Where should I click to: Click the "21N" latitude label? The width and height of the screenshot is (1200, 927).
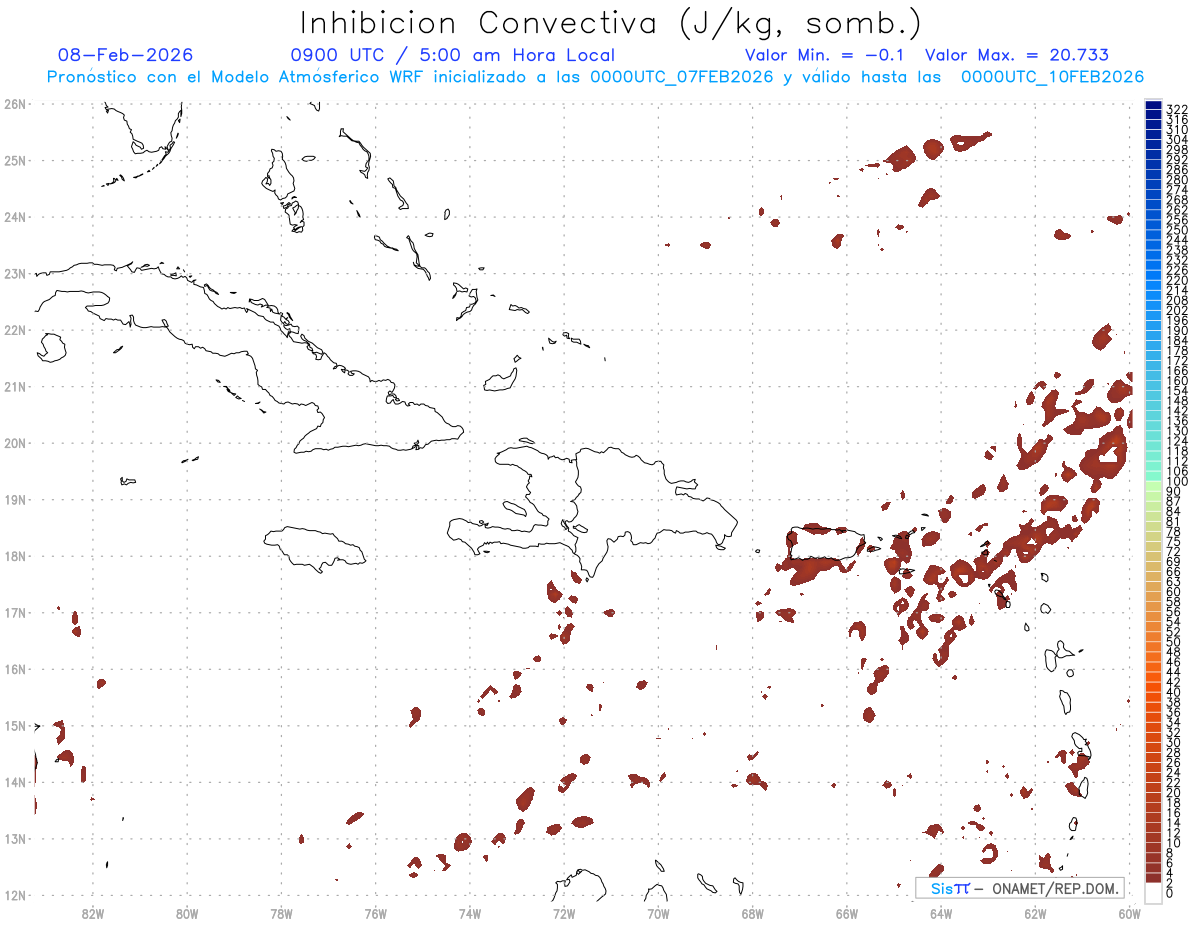[15, 387]
